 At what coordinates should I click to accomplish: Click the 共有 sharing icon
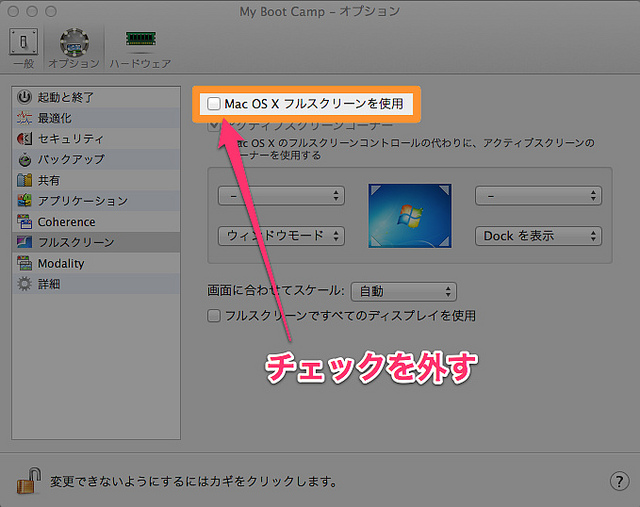(x=24, y=180)
